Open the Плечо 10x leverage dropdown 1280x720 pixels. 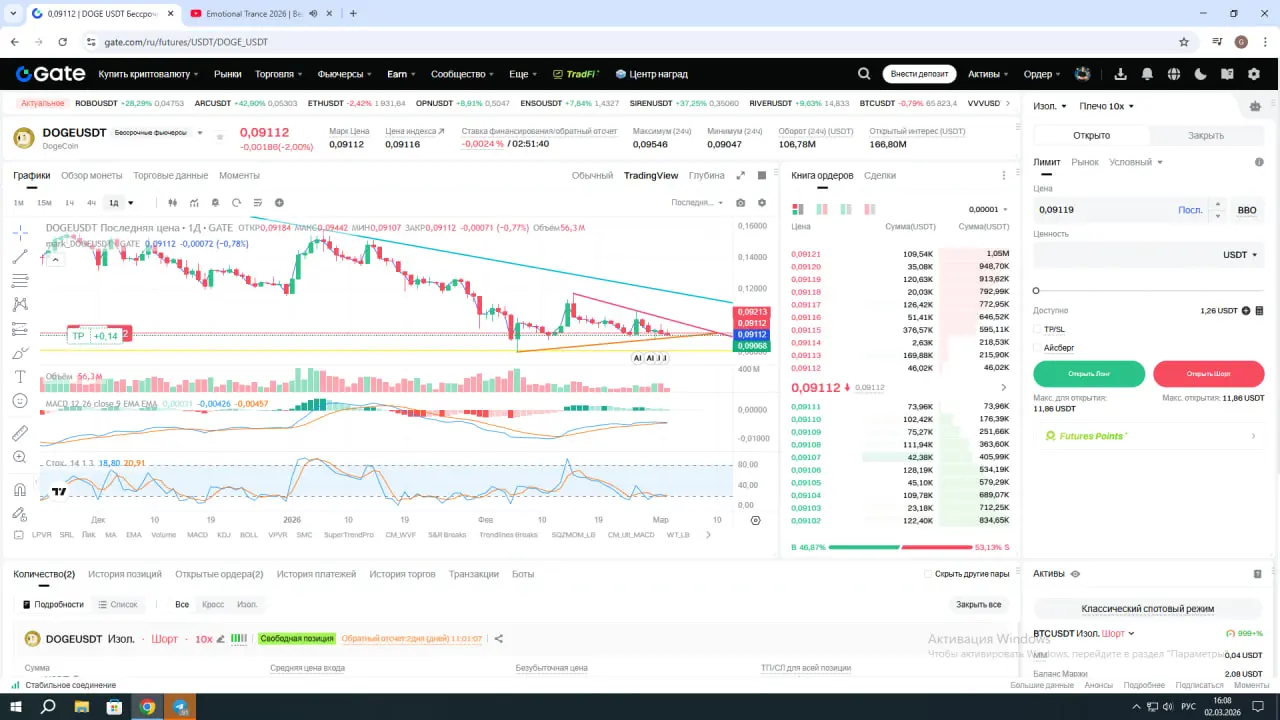(1106, 106)
